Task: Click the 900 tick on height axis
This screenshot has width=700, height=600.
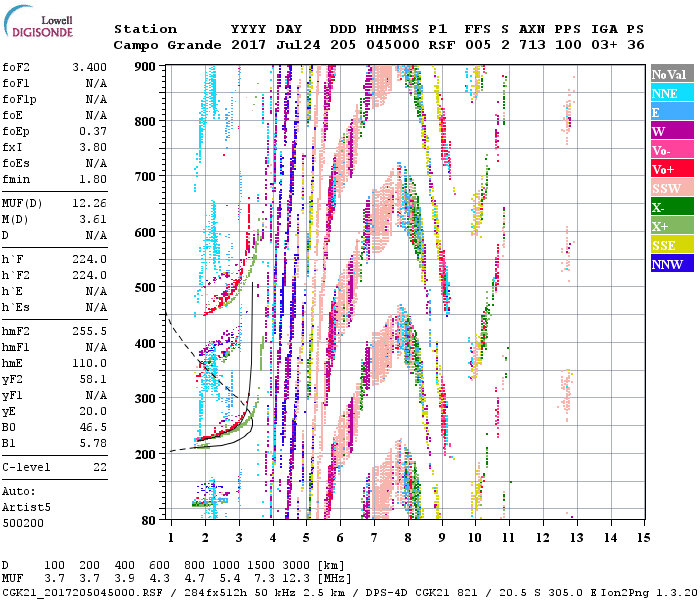Action: tap(145, 66)
